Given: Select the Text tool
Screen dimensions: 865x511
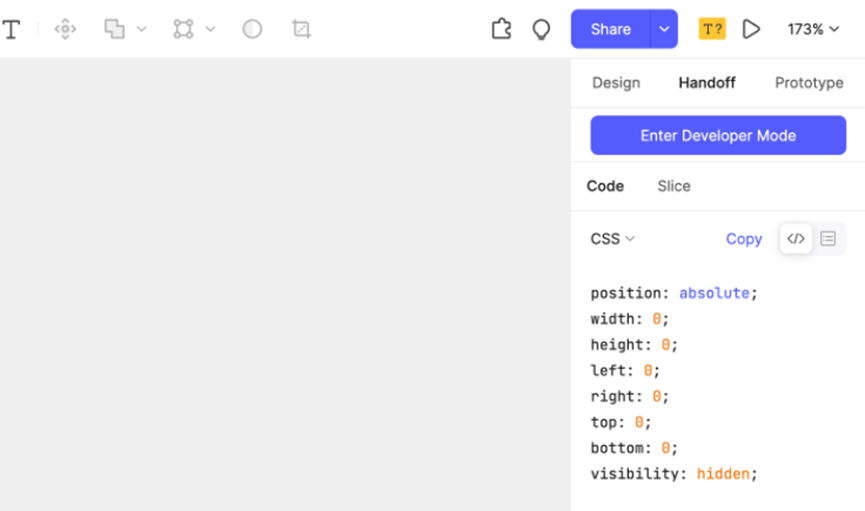Looking at the screenshot, I should 11,30.
